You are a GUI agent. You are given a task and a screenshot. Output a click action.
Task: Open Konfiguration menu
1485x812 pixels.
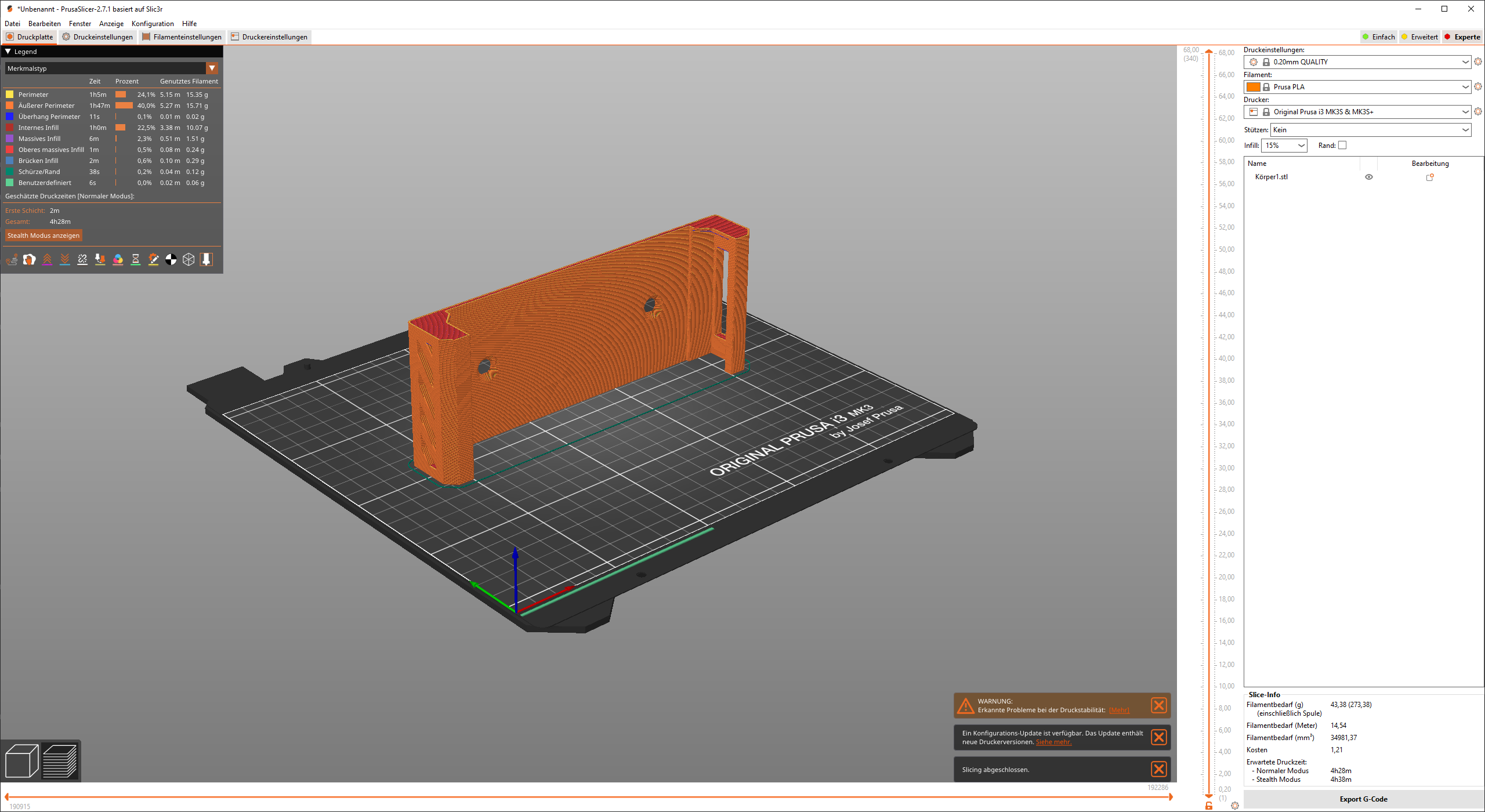[153, 24]
